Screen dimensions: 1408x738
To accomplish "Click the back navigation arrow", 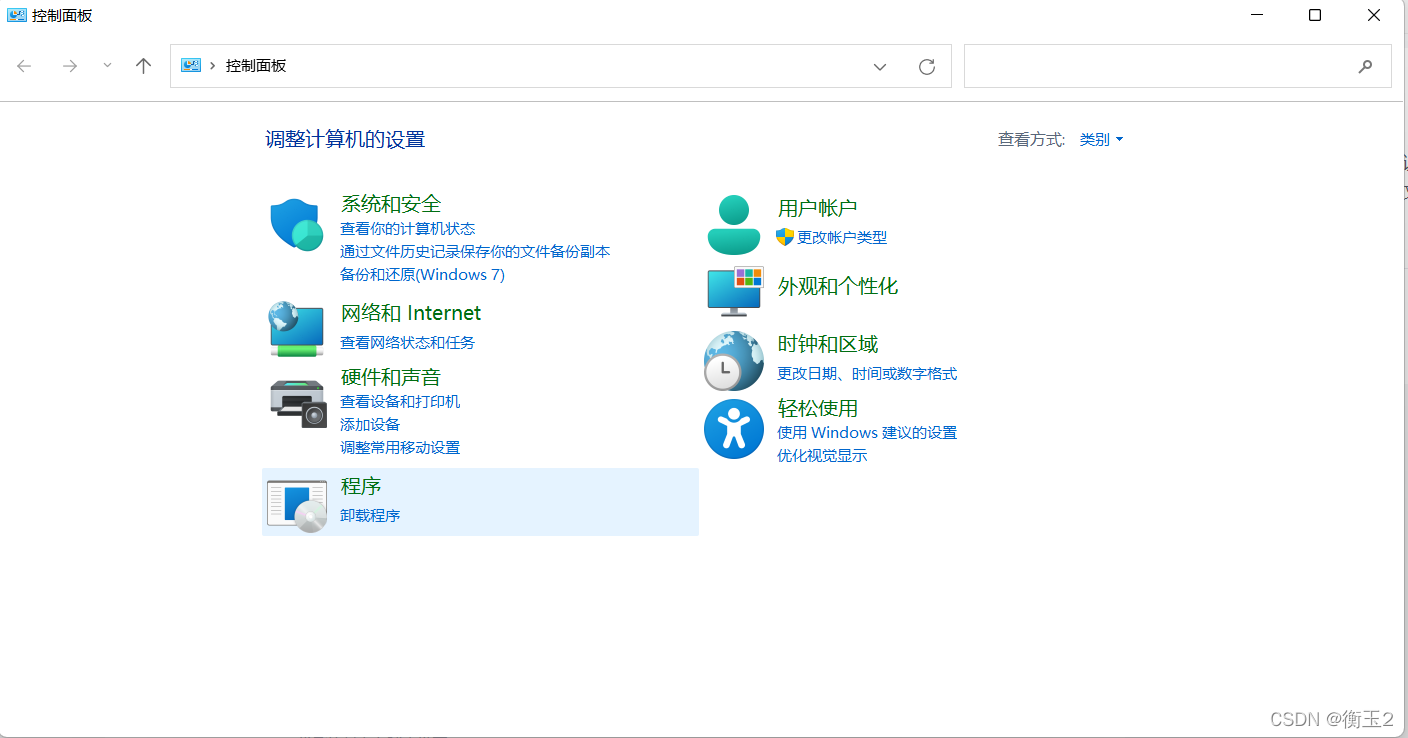I will (x=25, y=66).
